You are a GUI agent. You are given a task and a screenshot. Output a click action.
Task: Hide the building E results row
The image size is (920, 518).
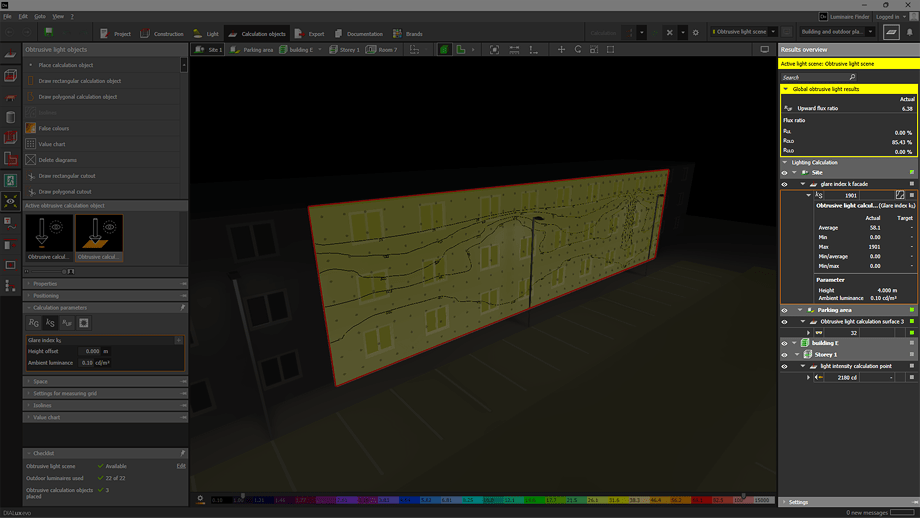click(x=784, y=343)
